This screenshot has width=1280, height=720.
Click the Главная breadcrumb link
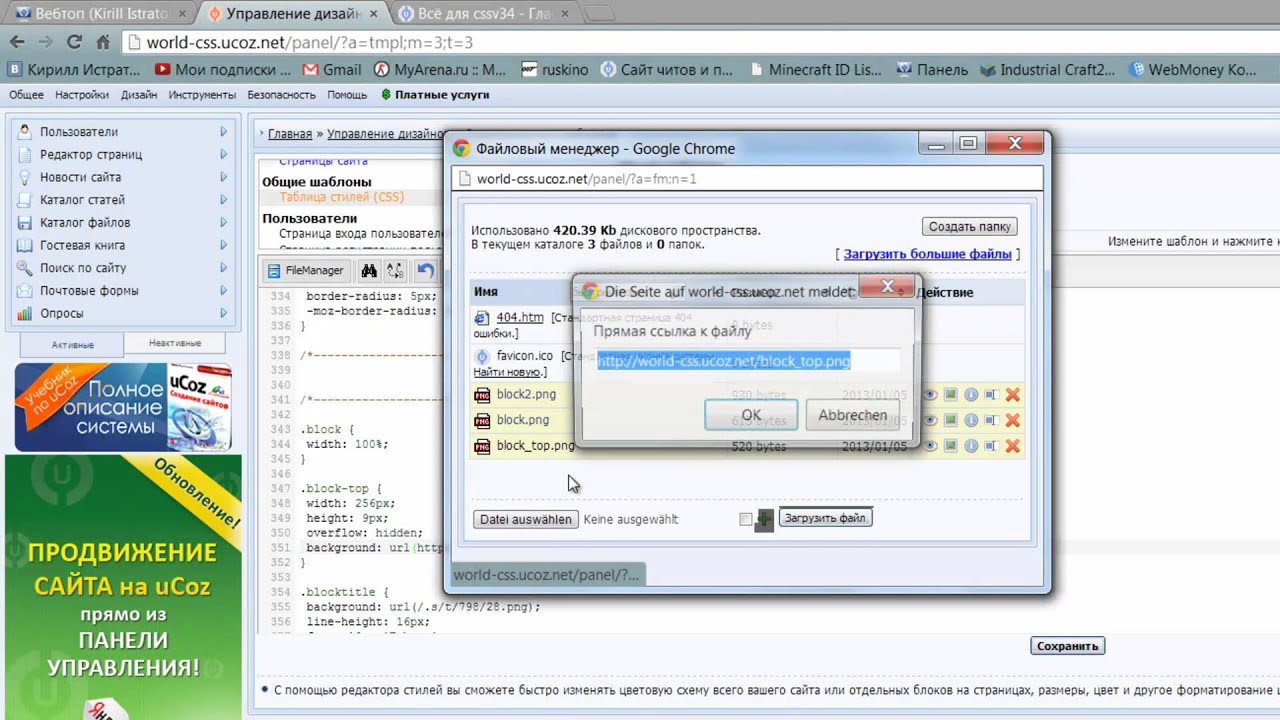(290, 133)
